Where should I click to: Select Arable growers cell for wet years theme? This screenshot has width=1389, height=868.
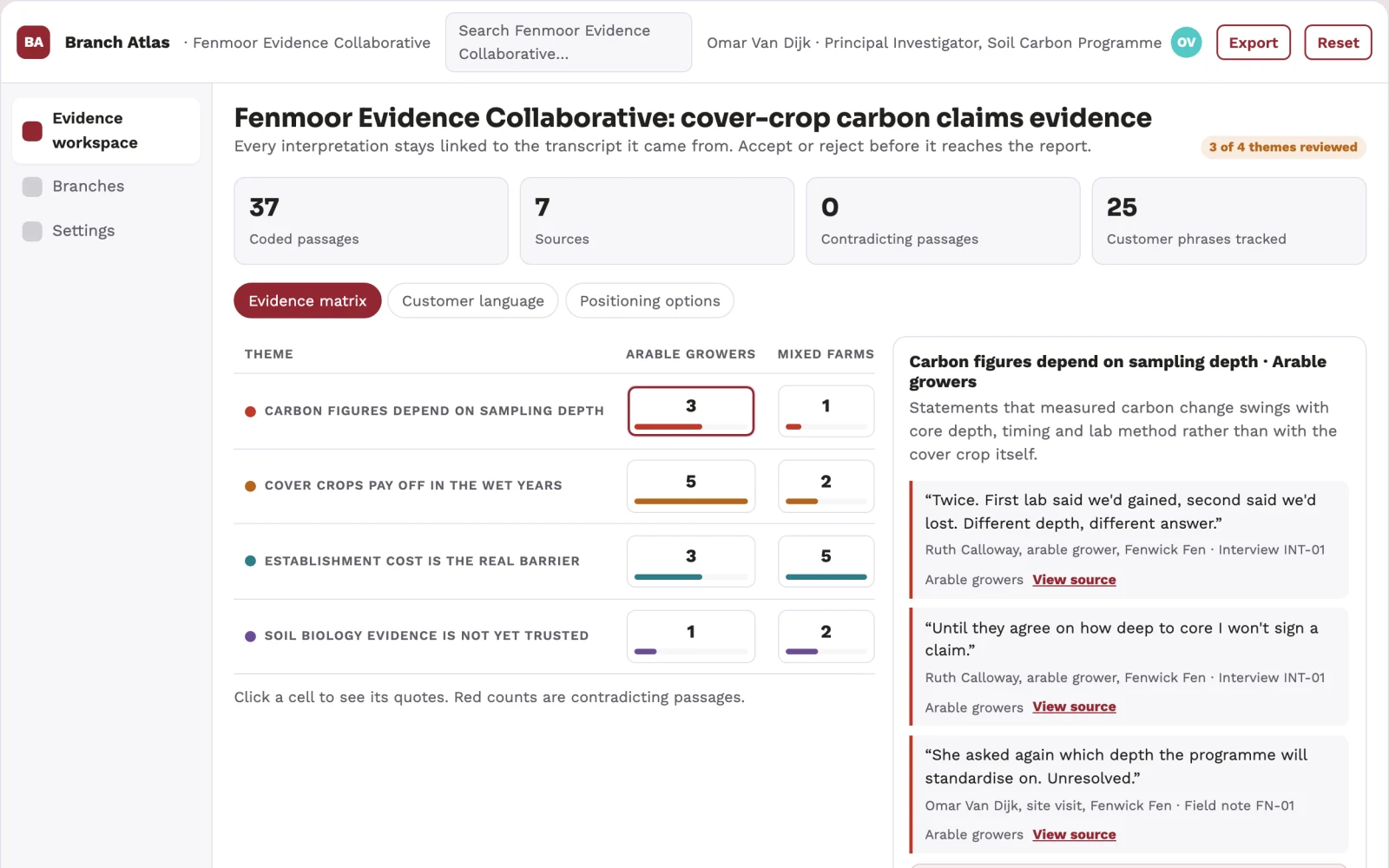pos(691,486)
